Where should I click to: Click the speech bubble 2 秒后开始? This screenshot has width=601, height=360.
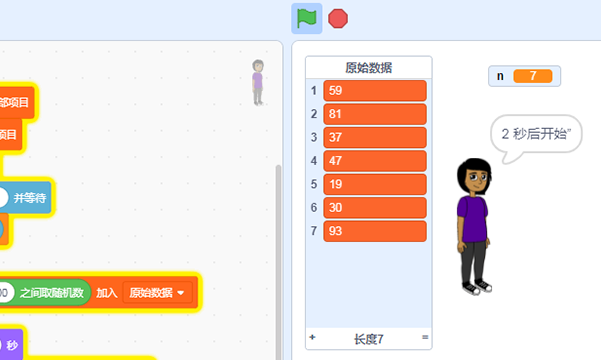tap(536, 134)
